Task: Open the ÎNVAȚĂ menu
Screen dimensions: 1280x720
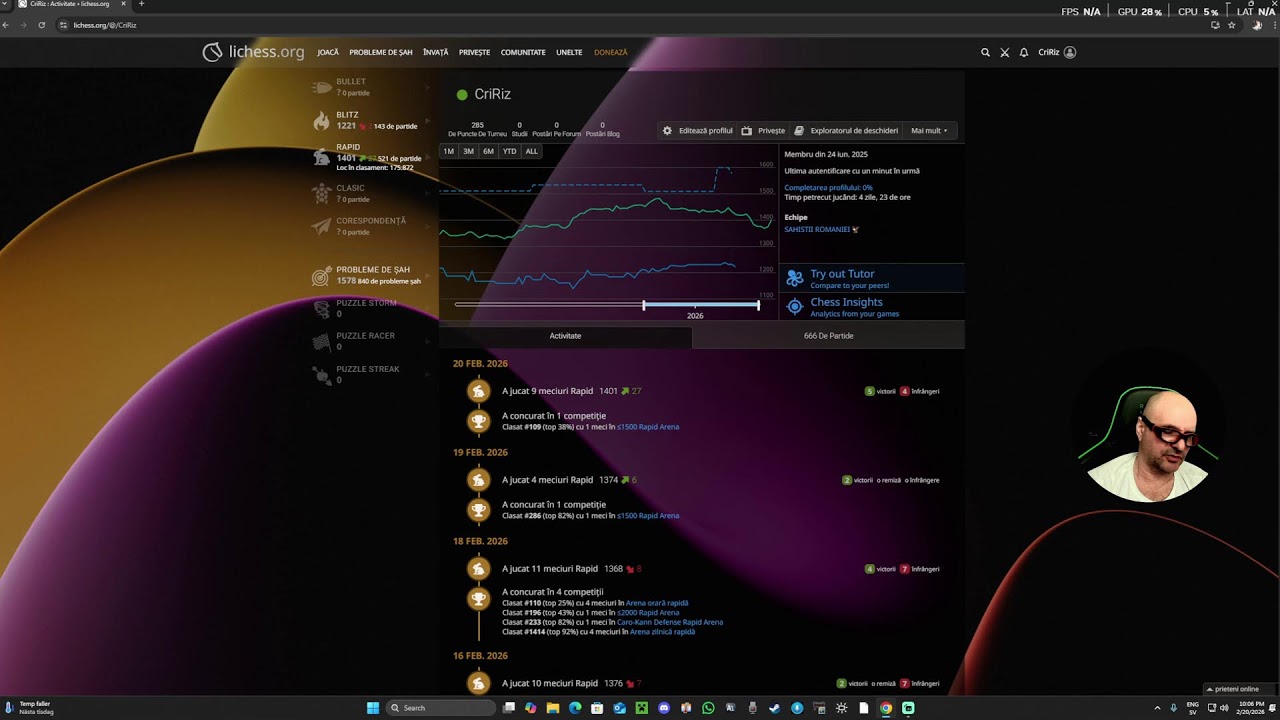Action: (x=436, y=52)
